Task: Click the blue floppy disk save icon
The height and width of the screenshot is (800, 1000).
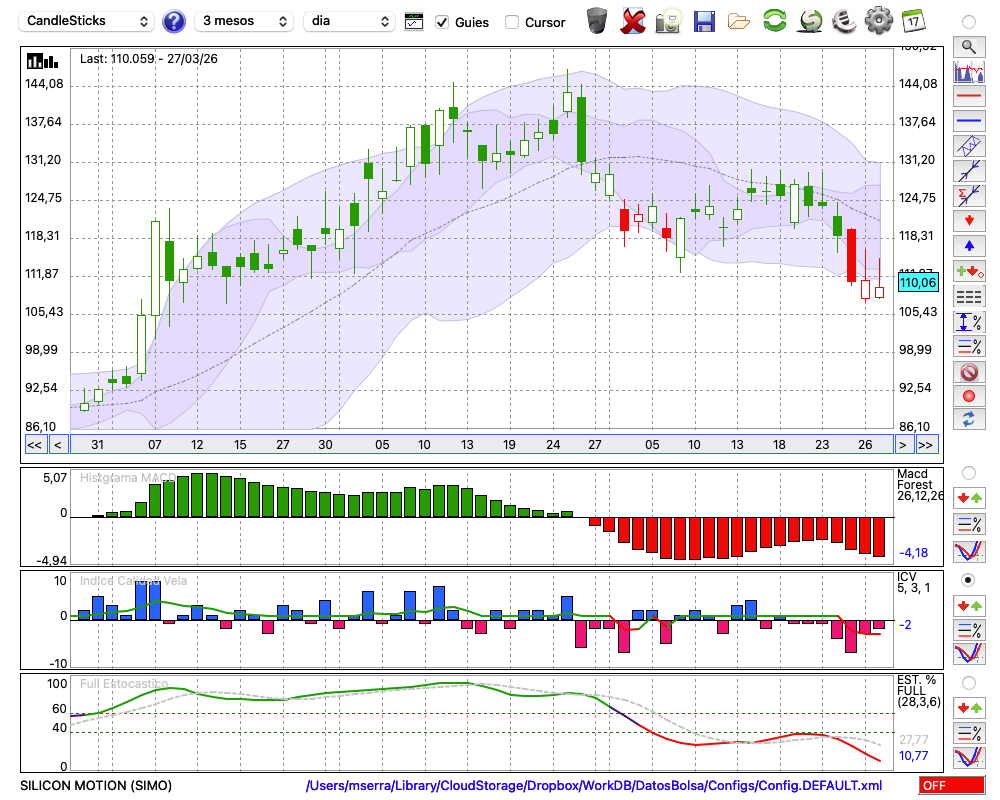Action: click(704, 20)
